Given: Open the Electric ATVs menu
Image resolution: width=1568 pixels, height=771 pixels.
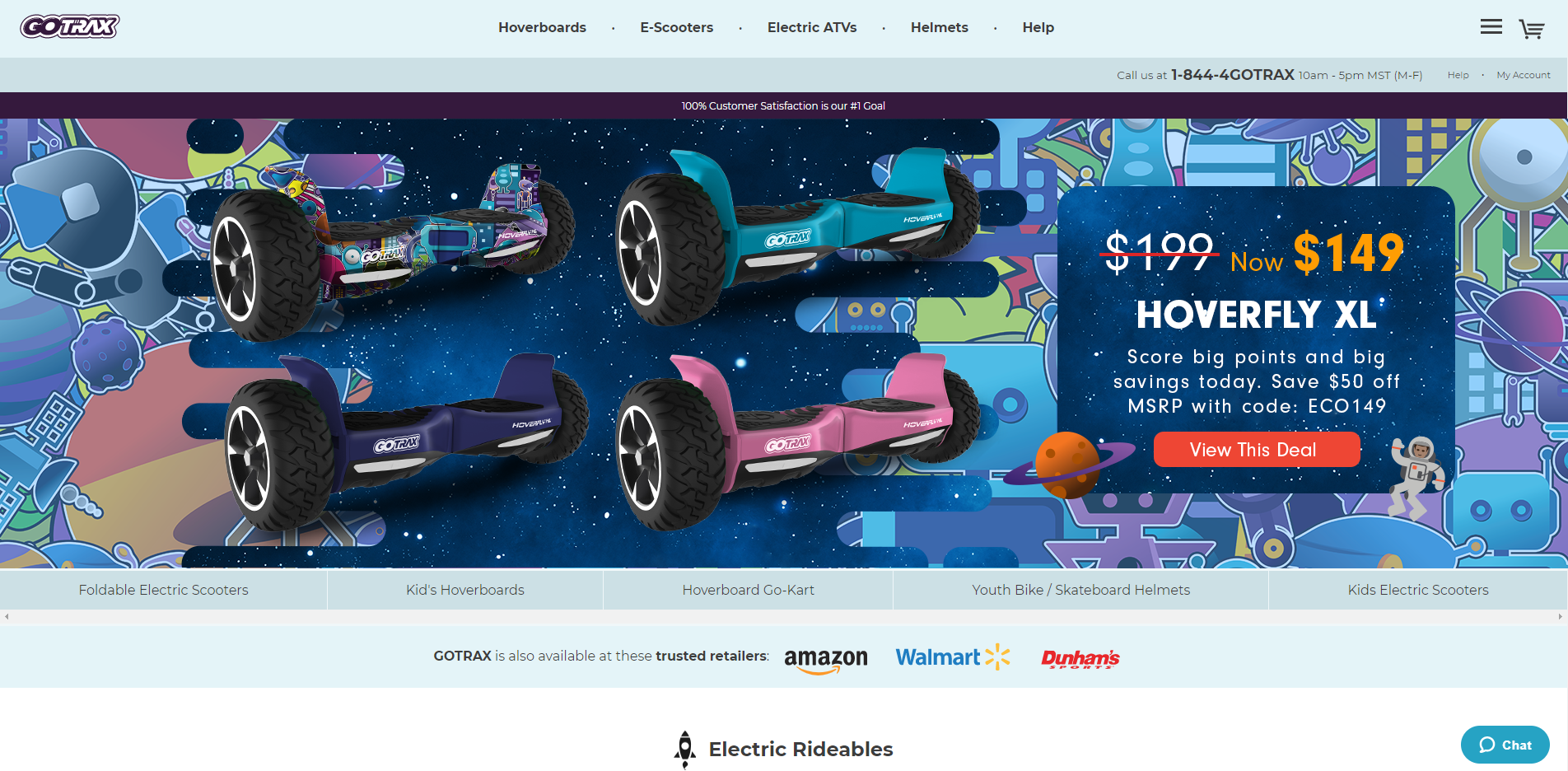Looking at the screenshot, I should click(812, 27).
